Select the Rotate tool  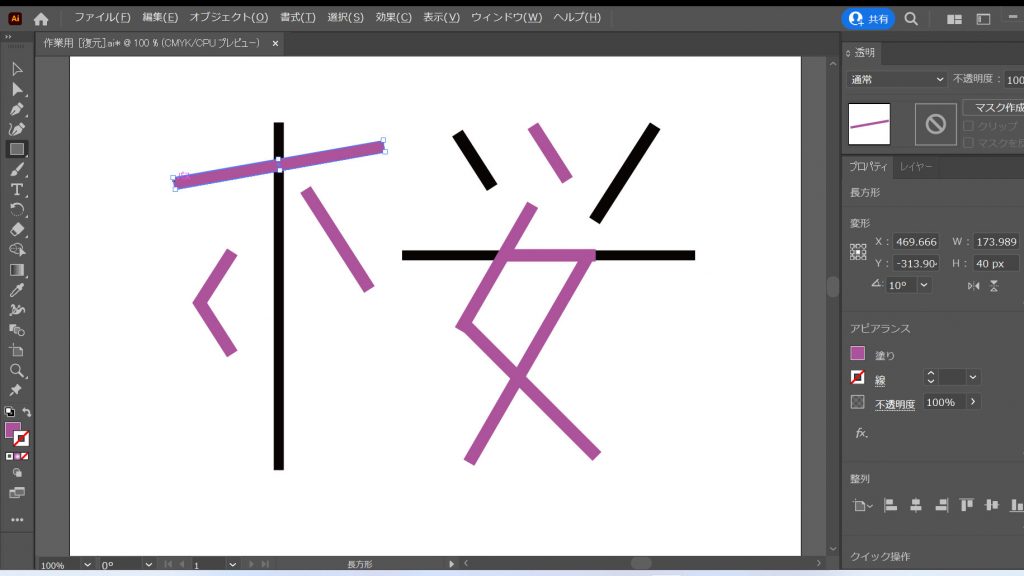point(17,210)
